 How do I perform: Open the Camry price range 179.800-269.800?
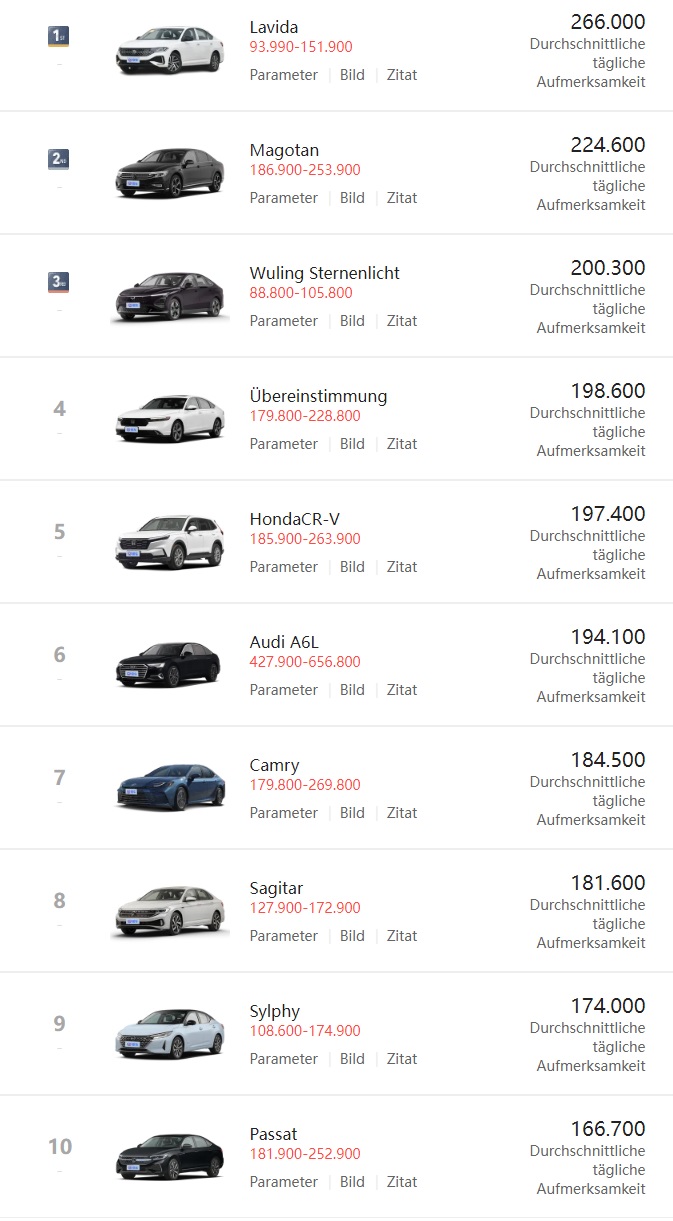305,787
